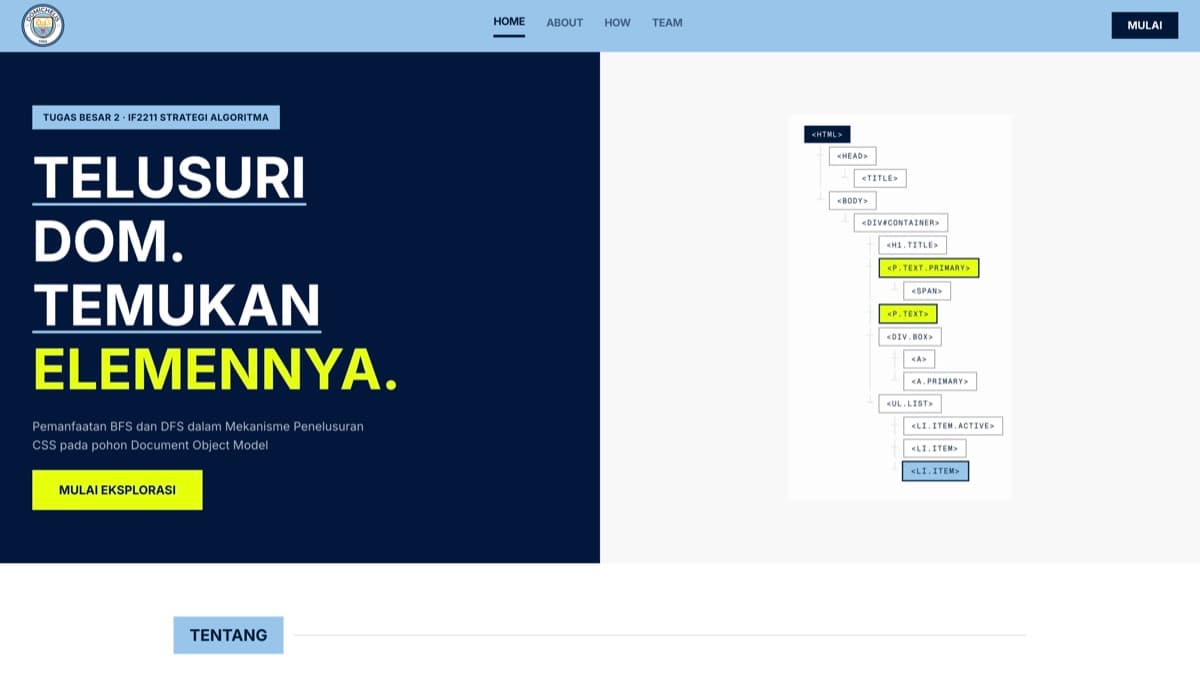Open the HOME navigation tab

tap(509, 22)
